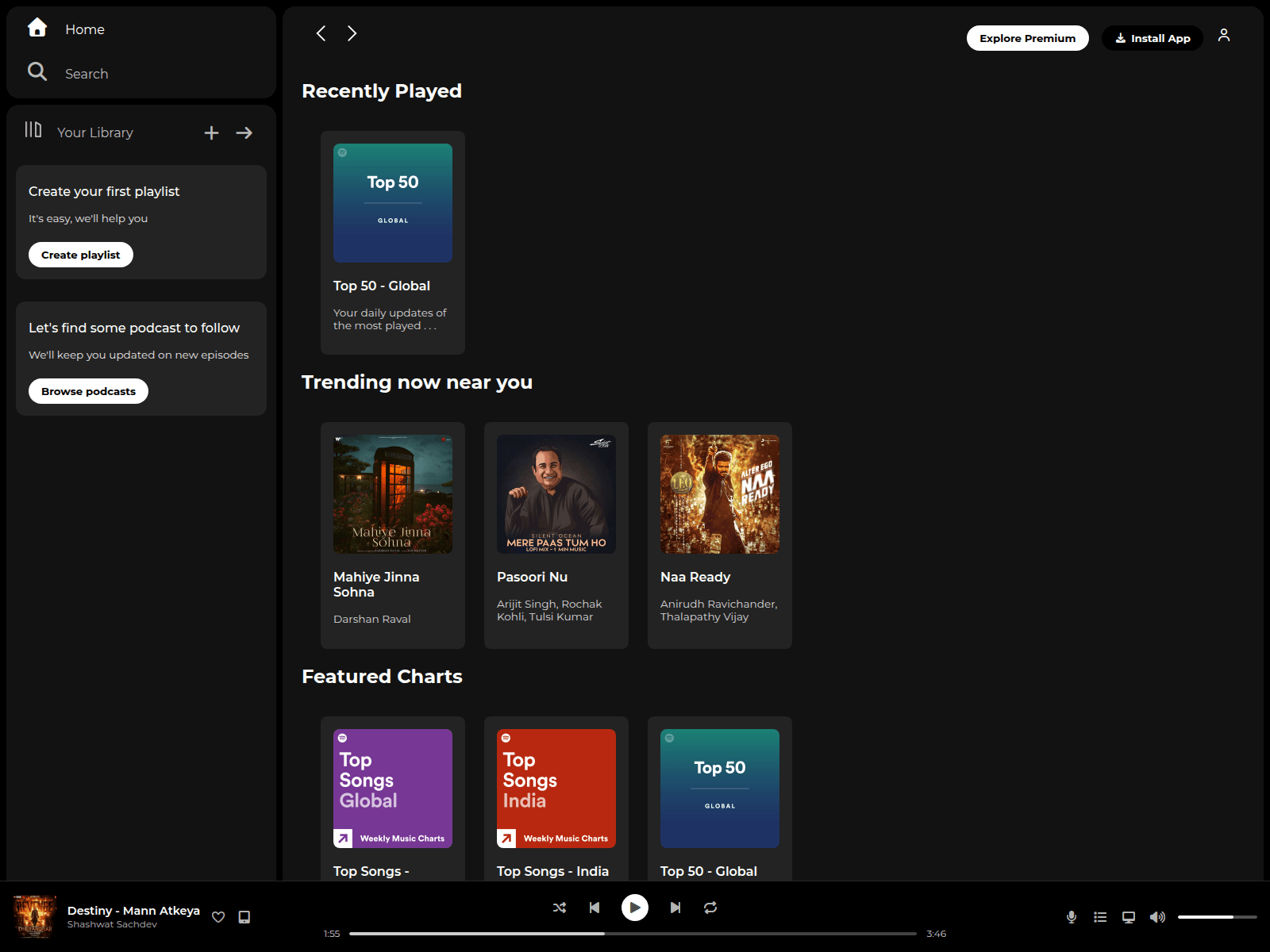Image resolution: width=1270 pixels, height=952 pixels.
Task: Click Top Songs - India title
Action: pyautogui.click(x=552, y=871)
